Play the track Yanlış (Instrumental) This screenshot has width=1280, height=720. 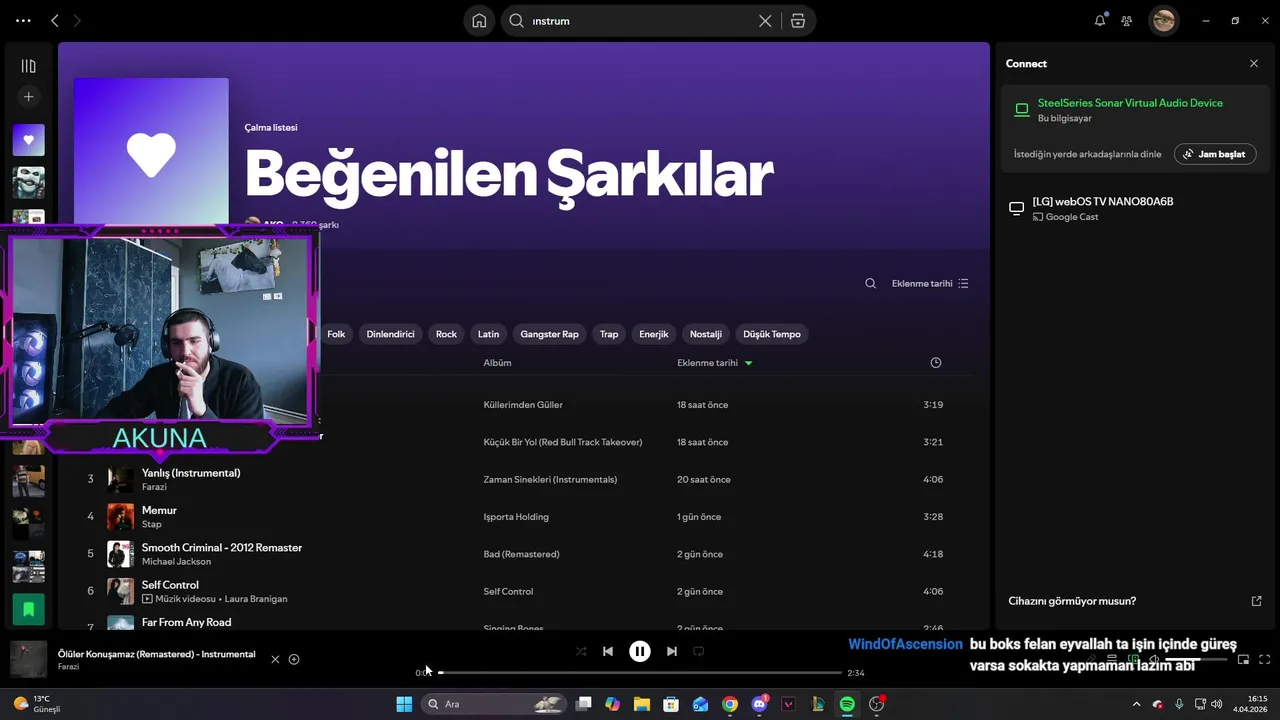point(191,473)
